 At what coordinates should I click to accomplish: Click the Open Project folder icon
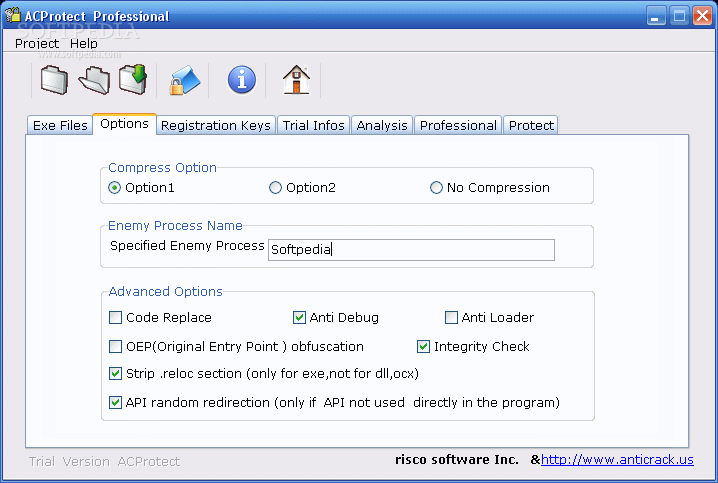pyautogui.click(x=93, y=79)
